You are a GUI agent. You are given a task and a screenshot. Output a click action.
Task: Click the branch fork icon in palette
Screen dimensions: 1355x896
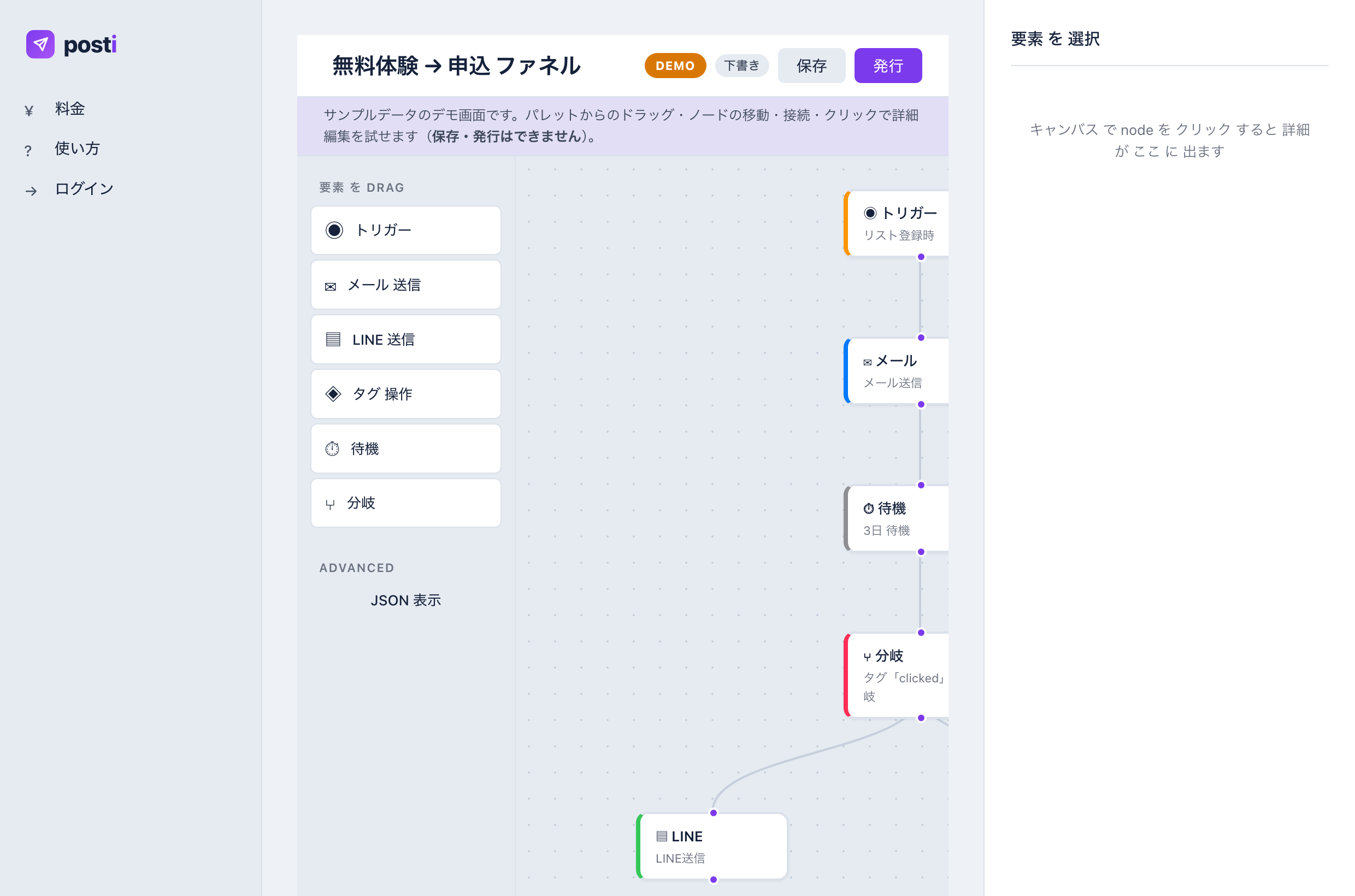click(330, 505)
